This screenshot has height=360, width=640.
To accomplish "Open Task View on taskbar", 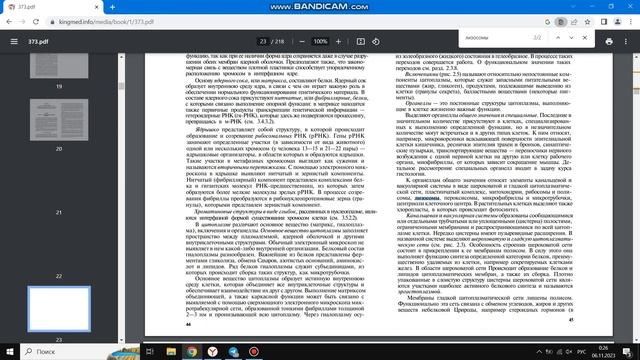I will tap(150, 351).
